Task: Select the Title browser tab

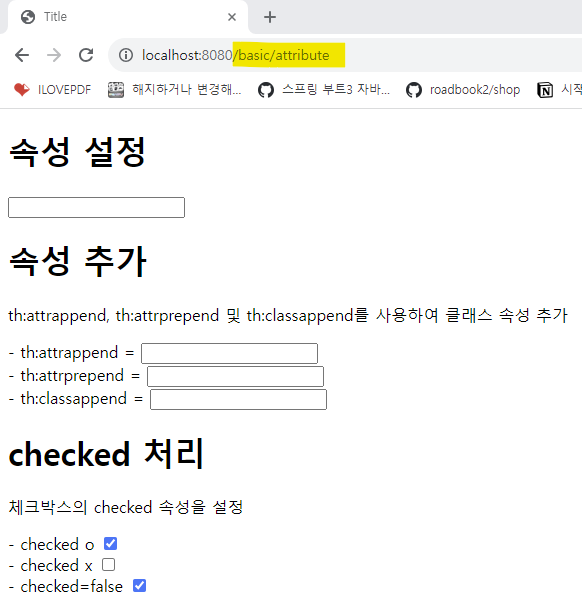Action: tap(128, 17)
